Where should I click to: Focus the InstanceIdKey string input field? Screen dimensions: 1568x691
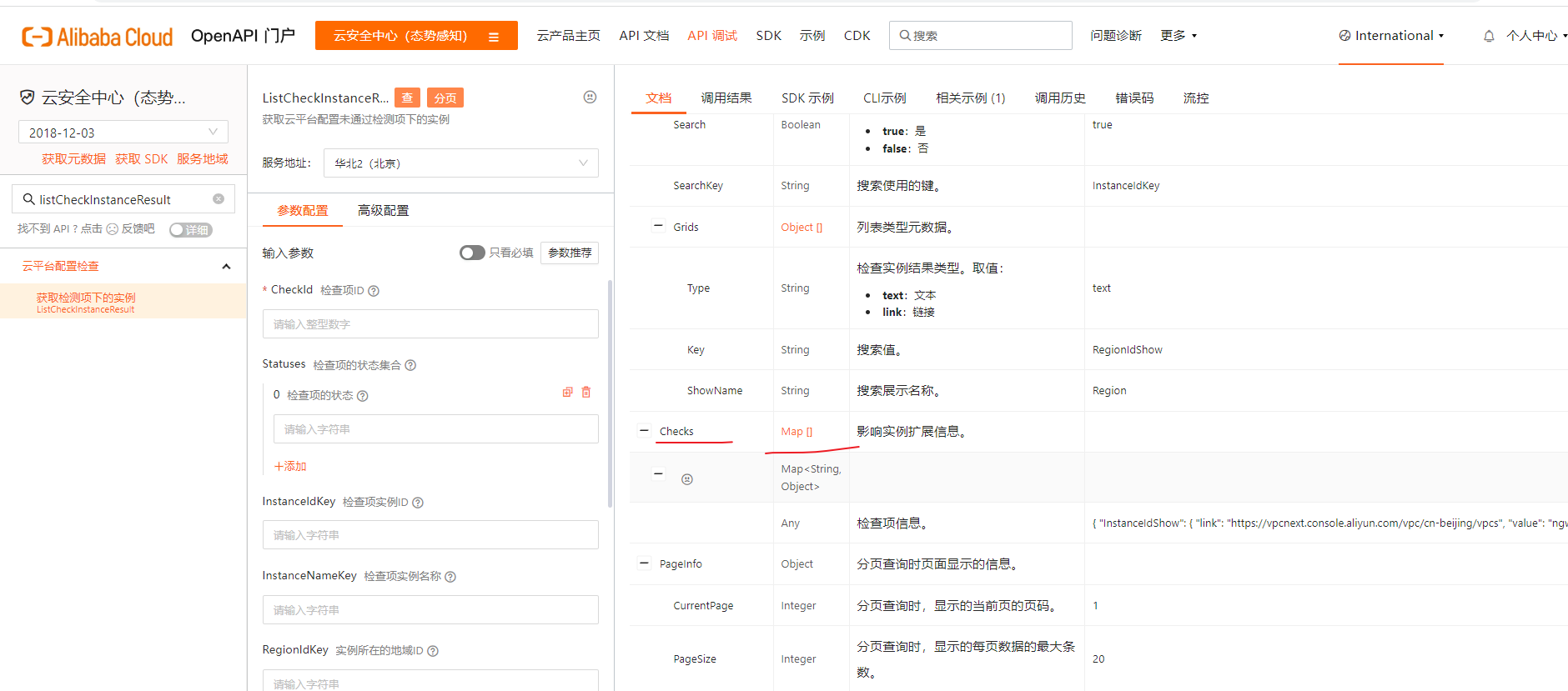430,535
